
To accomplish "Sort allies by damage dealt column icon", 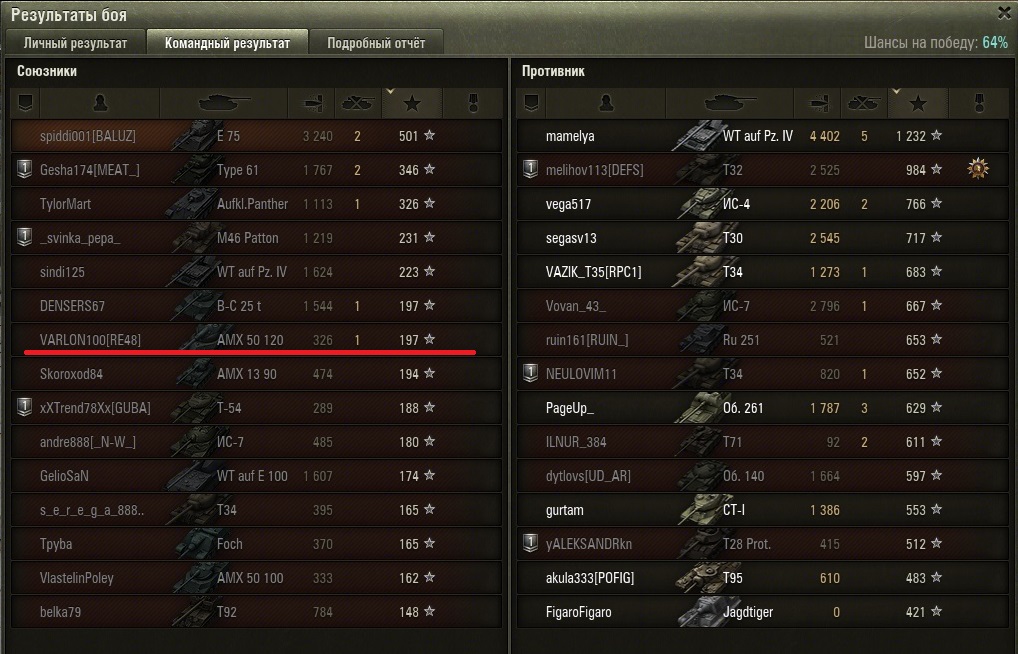I will point(312,103).
